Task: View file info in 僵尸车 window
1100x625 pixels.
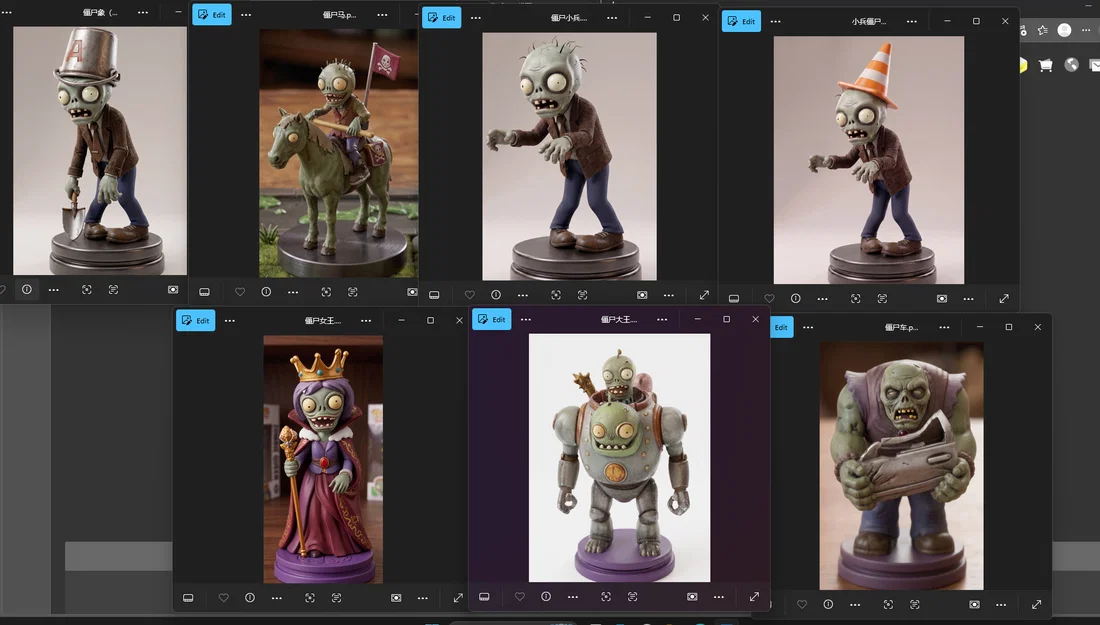Action: pos(829,605)
